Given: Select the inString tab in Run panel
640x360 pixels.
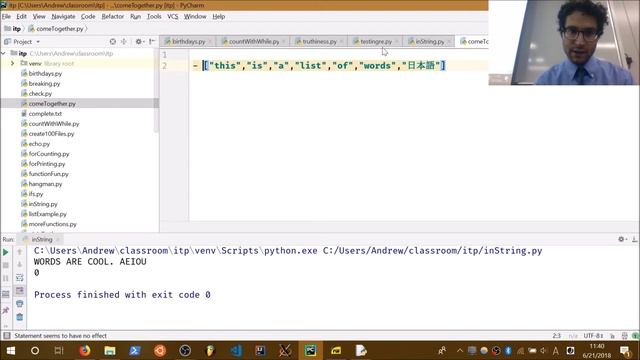Looking at the screenshot, I should tap(42, 240).
